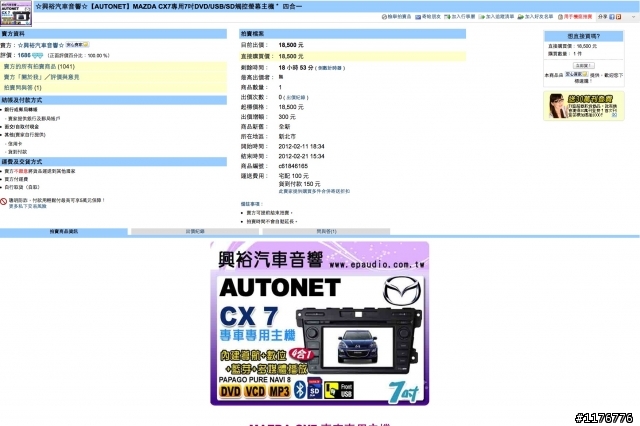Screen dimensions: 640x426
Task: Click the report auction item link text
Action: click(x=399, y=17)
